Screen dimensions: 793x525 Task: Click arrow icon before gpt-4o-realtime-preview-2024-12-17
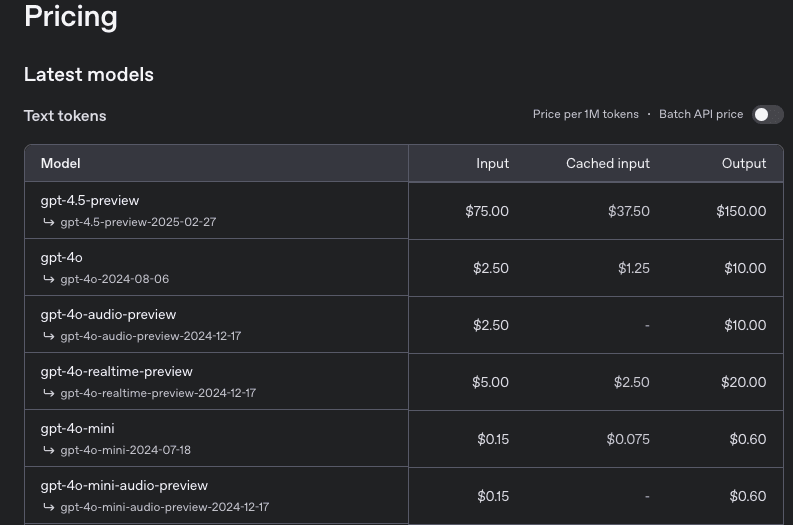tap(48, 393)
